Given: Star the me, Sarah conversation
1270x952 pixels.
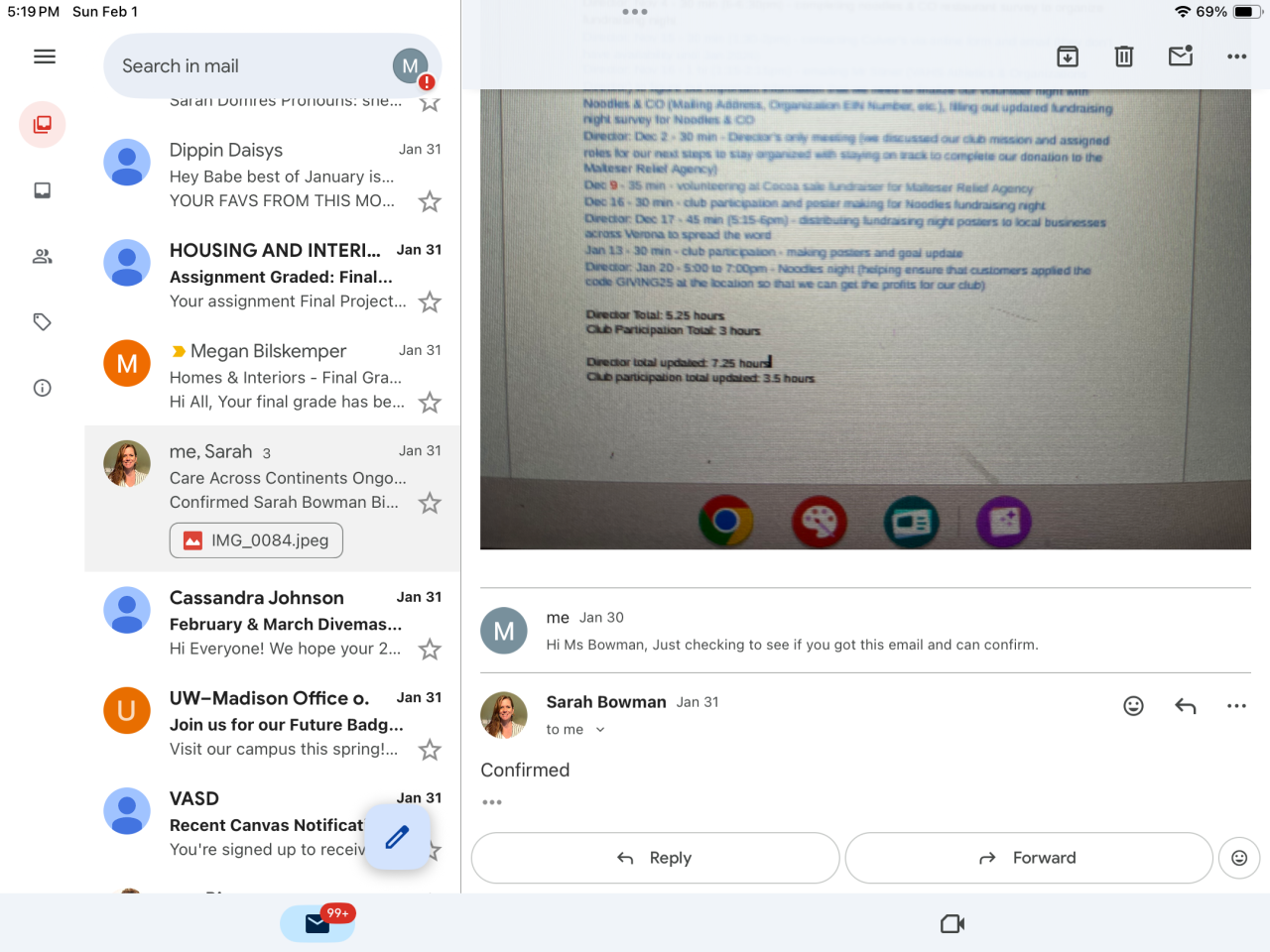Looking at the screenshot, I should coord(430,503).
